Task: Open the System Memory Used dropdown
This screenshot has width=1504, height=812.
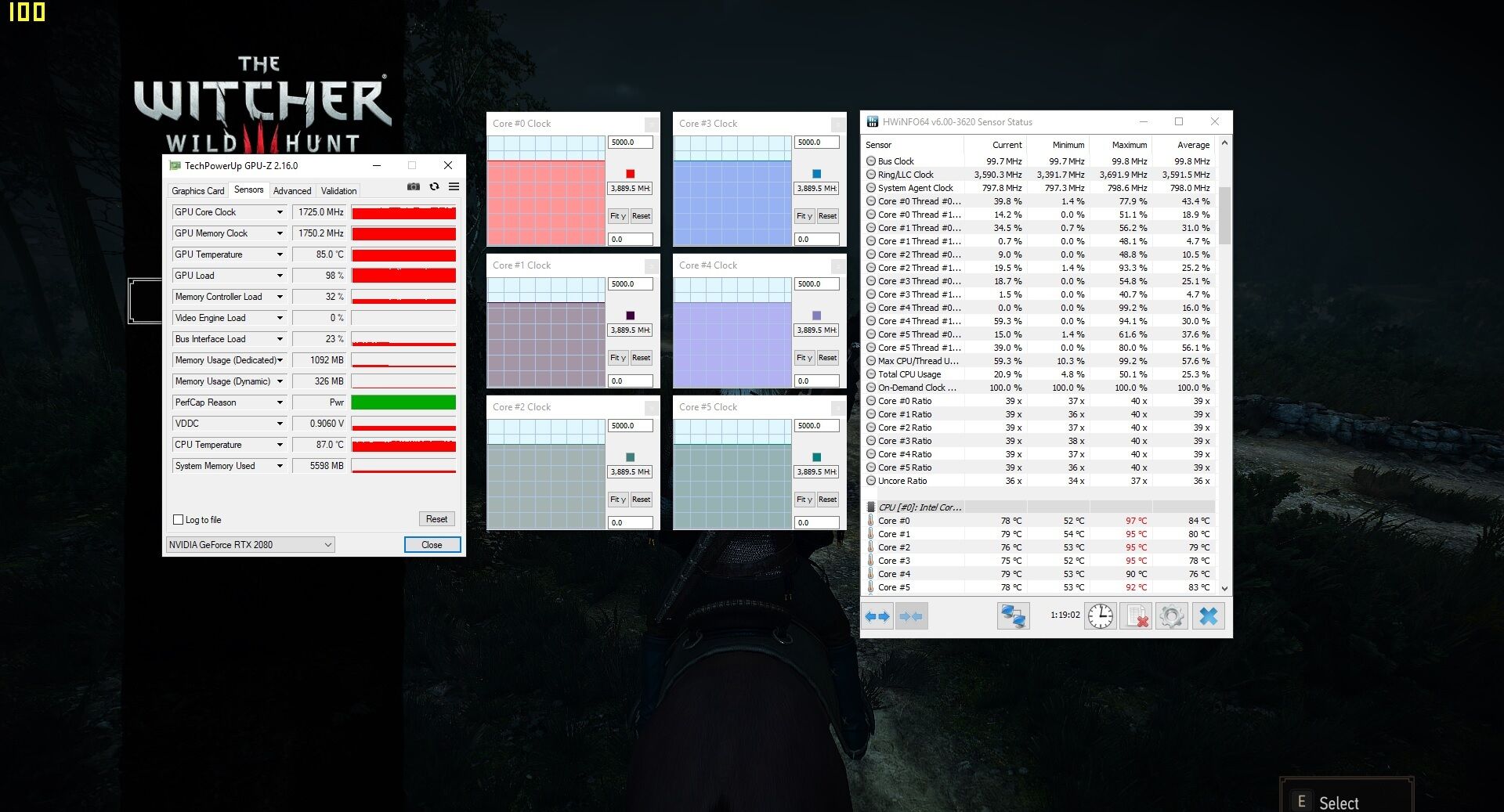Action: pyautogui.click(x=280, y=466)
